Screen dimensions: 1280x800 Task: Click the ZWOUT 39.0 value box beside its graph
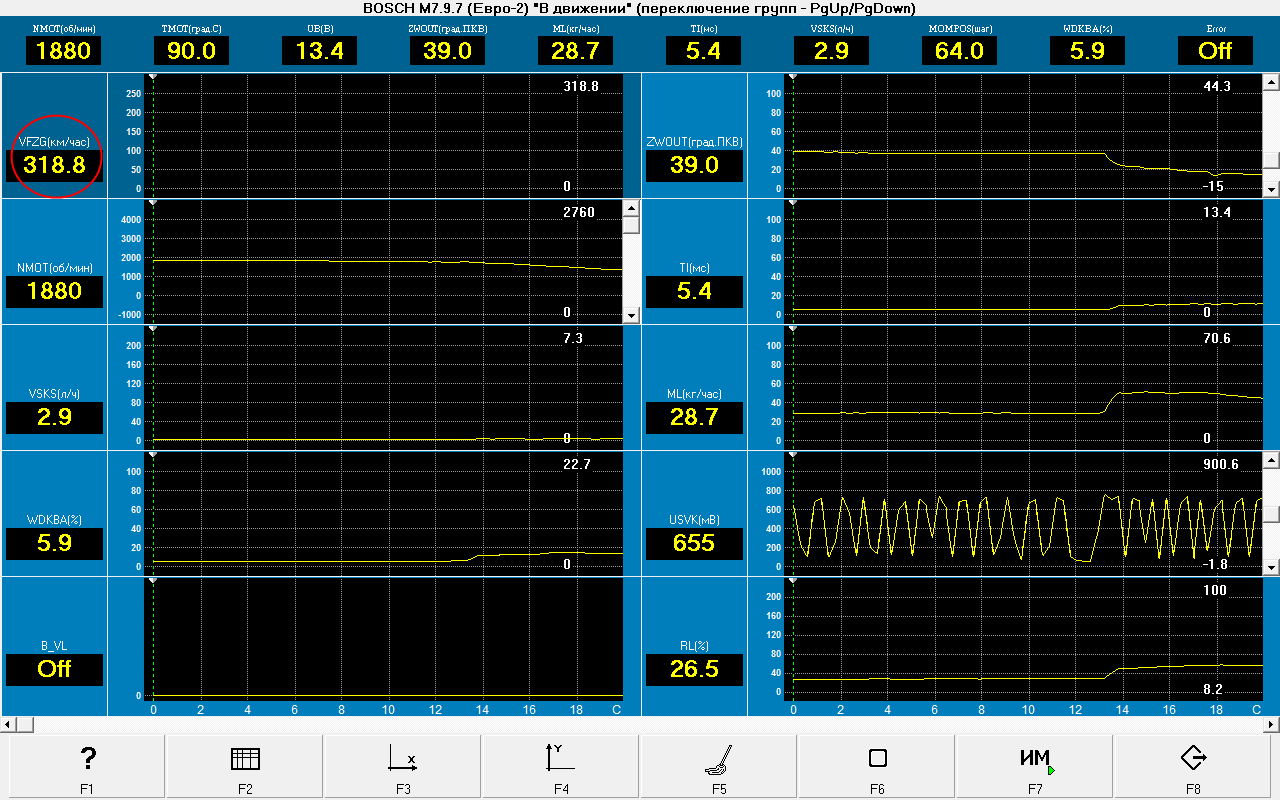(x=694, y=166)
